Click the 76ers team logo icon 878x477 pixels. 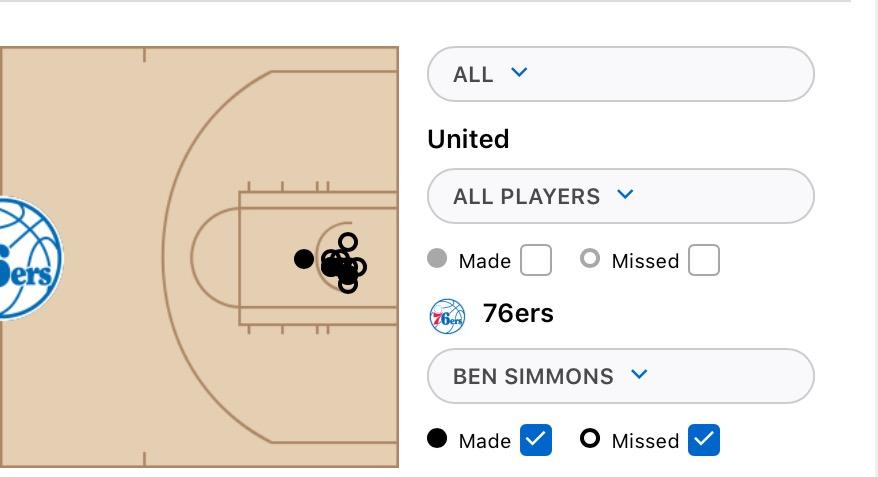(447, 317)
